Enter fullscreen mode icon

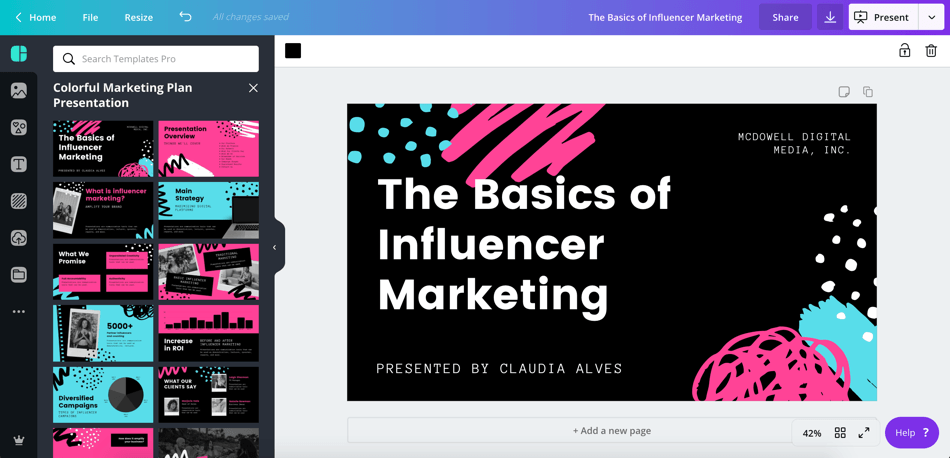[x=864, y=433]
